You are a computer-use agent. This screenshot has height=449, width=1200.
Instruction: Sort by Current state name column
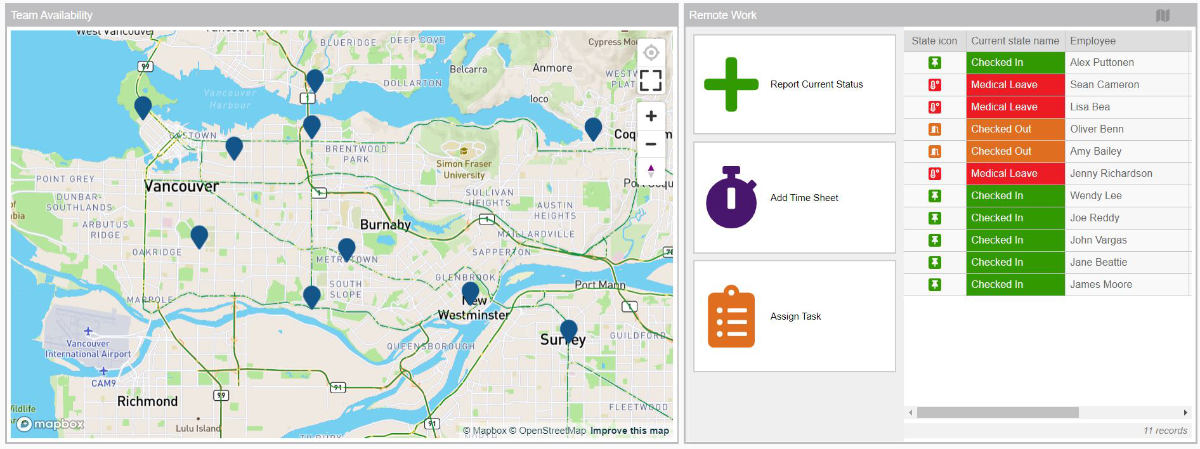click(1014, 41)
